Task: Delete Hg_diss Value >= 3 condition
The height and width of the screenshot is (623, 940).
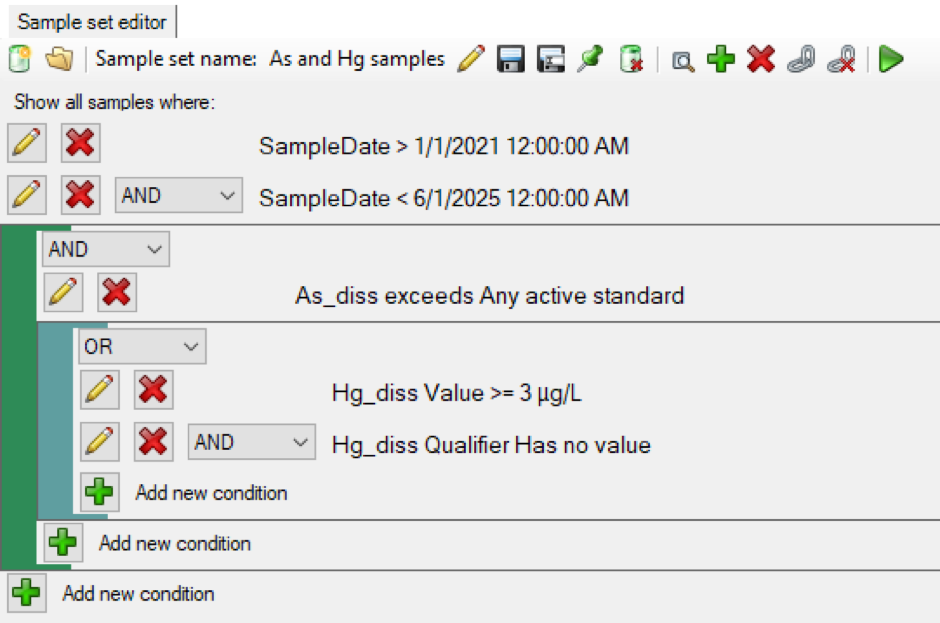Action: 153,390
